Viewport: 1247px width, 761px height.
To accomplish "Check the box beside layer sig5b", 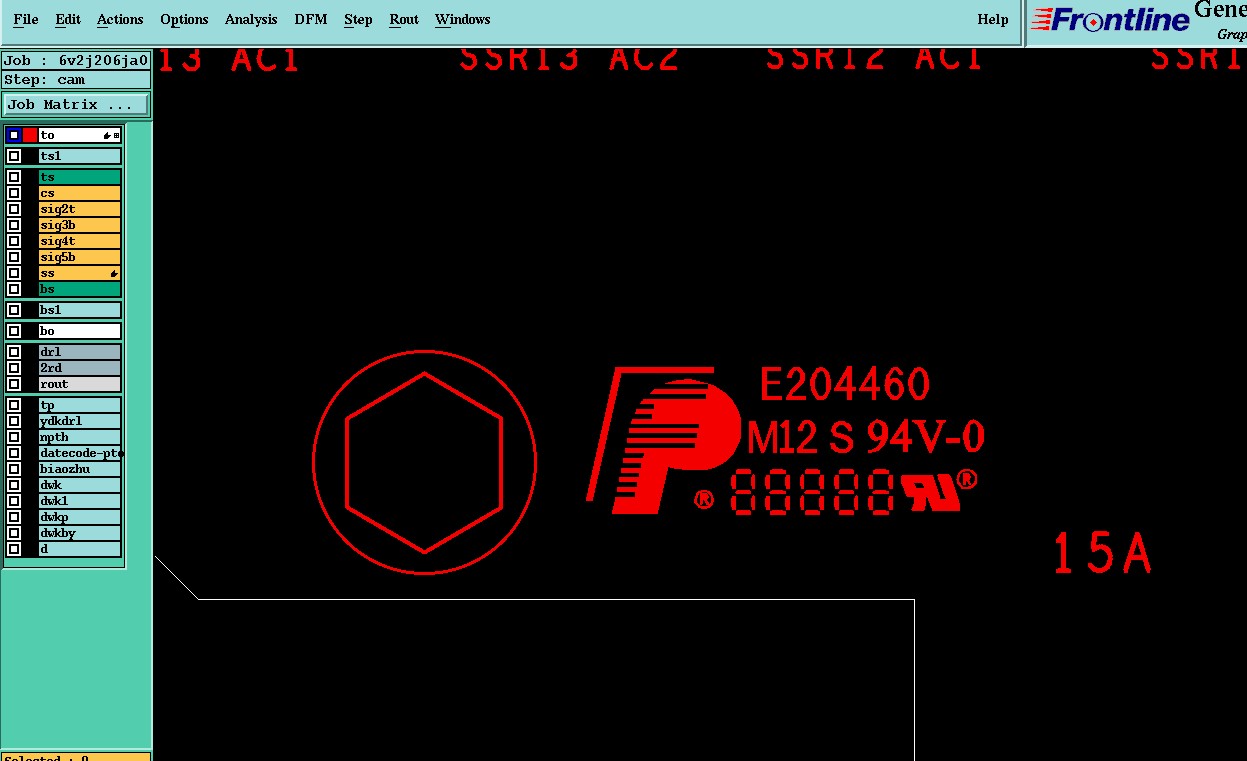I will coord(14,257).
